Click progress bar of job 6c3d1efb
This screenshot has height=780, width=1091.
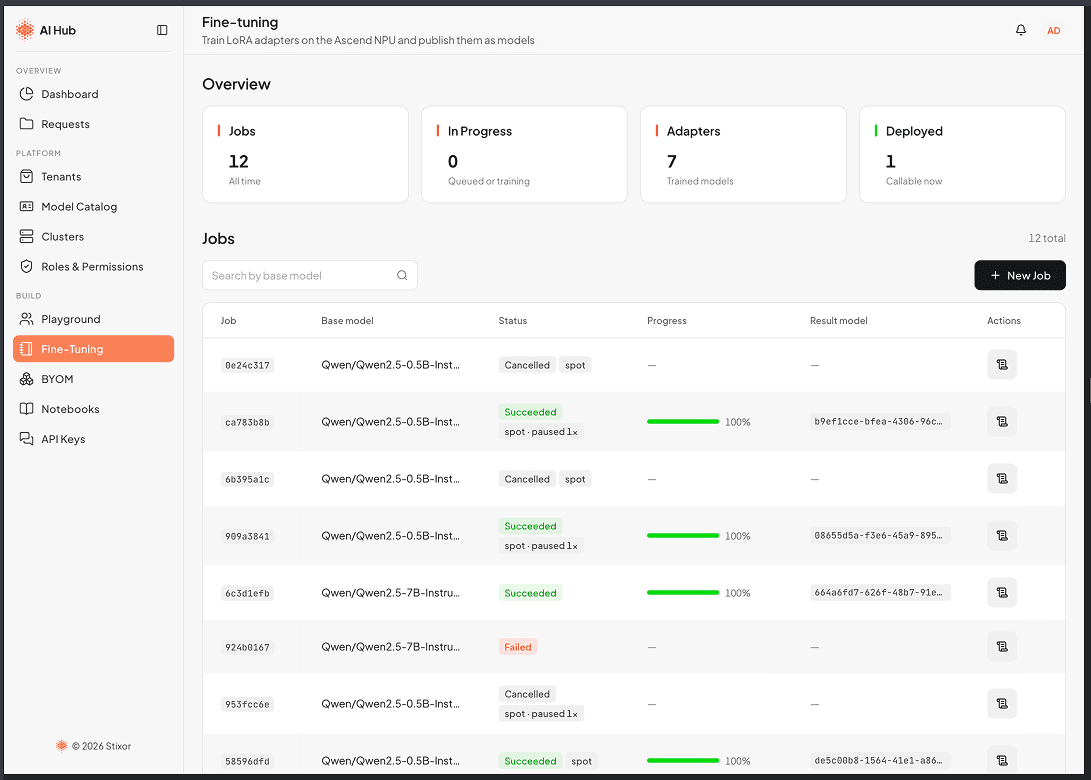pyautogui.click(x=683, y=593)
